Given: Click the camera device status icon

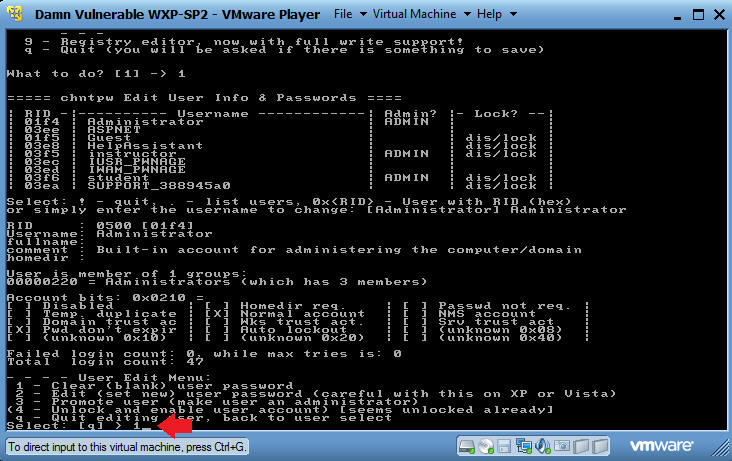Looking at the screenshot, I should (x=562, y=447).
